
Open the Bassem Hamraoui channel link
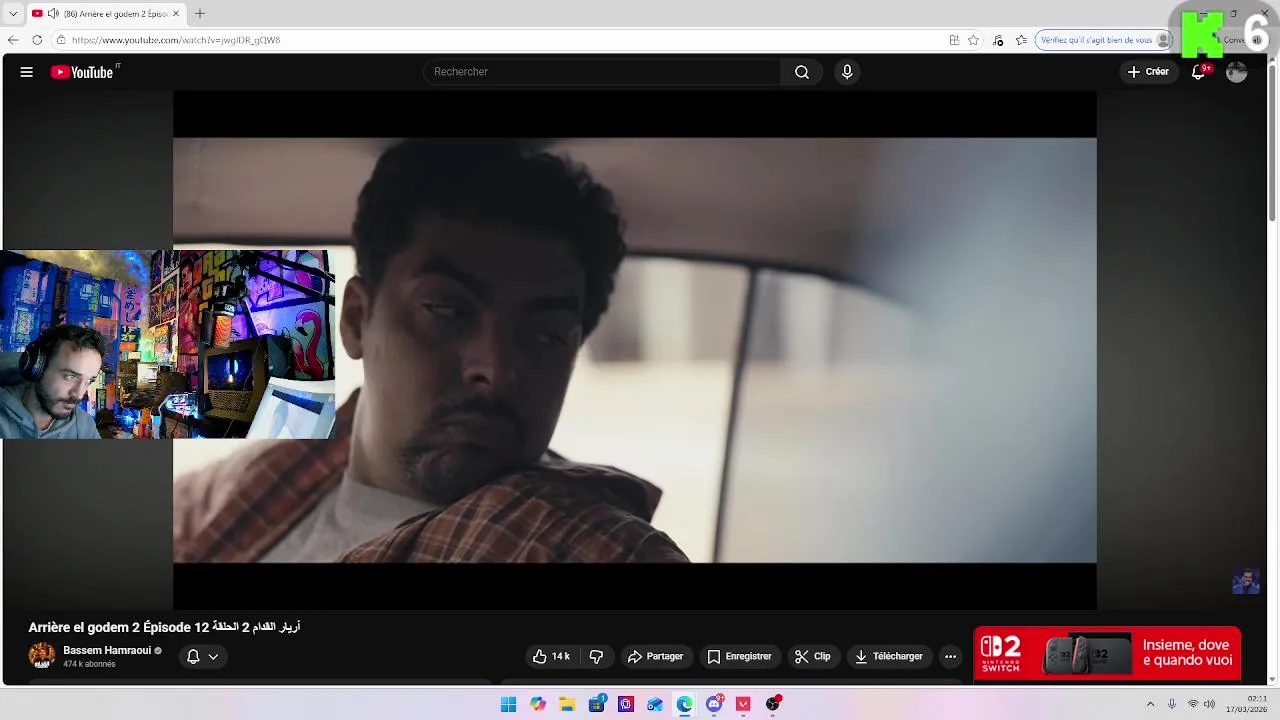coord(107,650)
